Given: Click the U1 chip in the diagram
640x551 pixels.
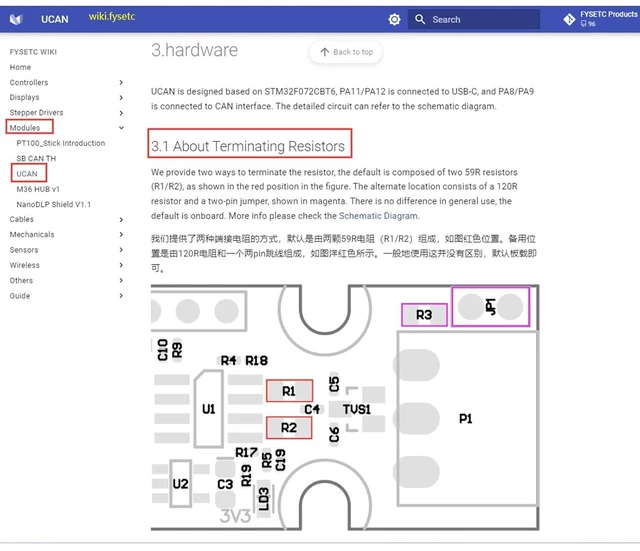Looking at the screenshot, I should pos(209,409).
